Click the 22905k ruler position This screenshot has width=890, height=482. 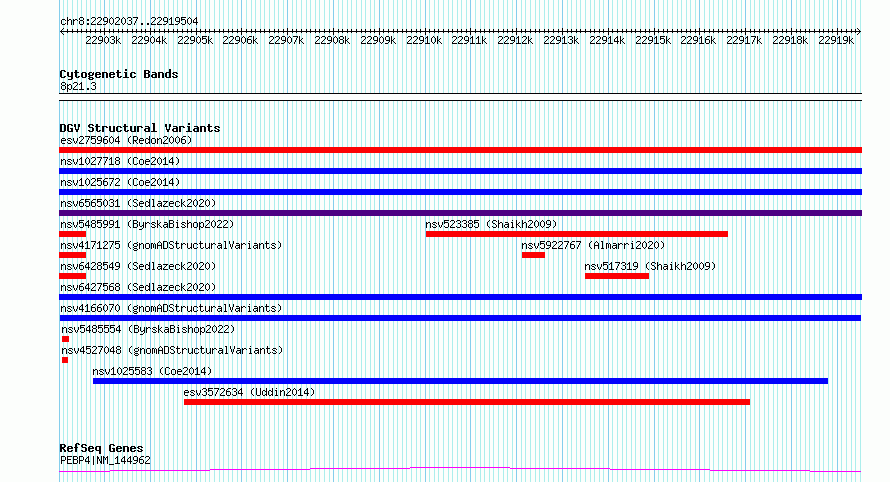coord(195,40)
